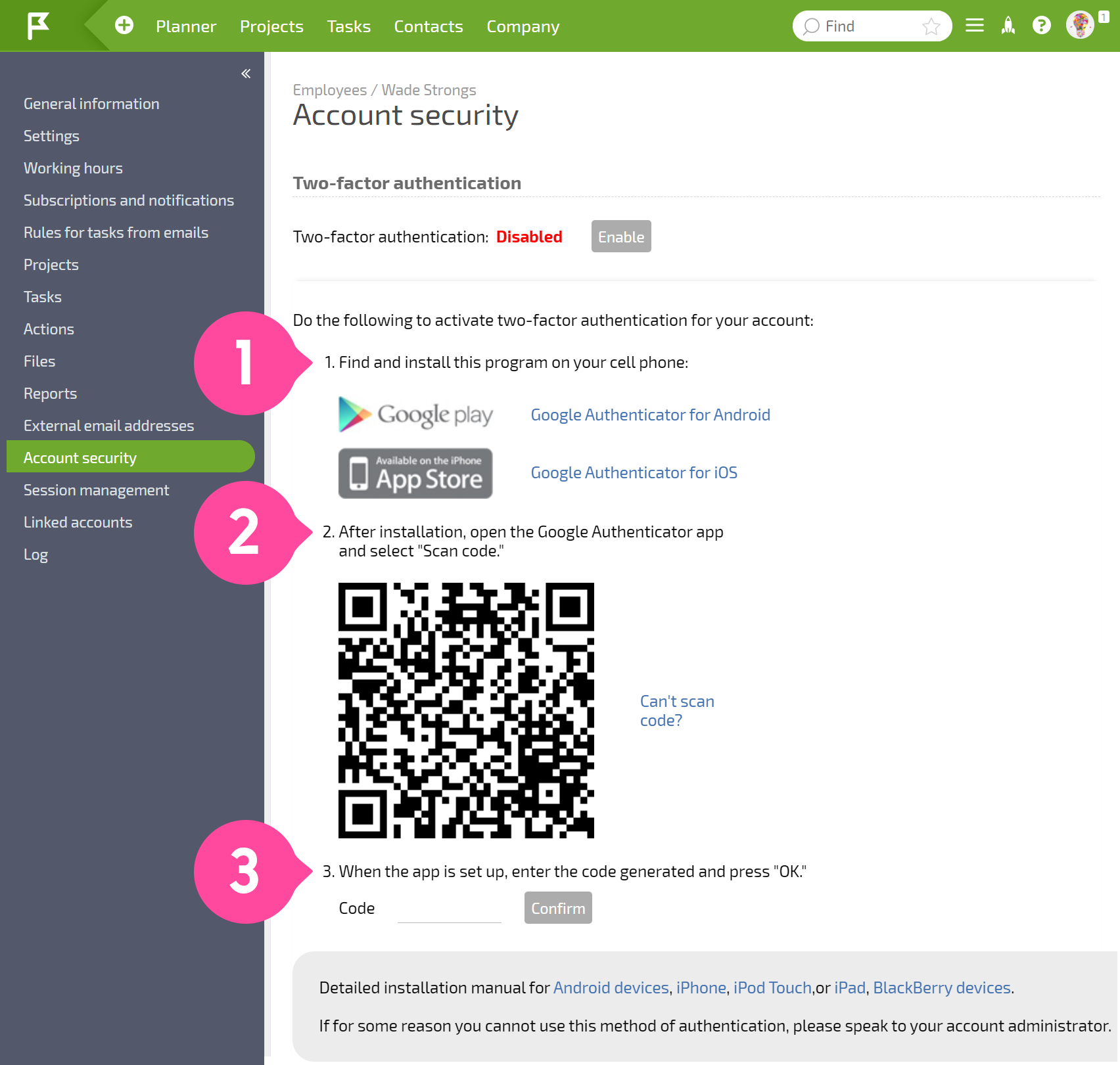Select Reports in sidebar
The width and height of the screenshot is (1120, 1065).
pos(50,394)
